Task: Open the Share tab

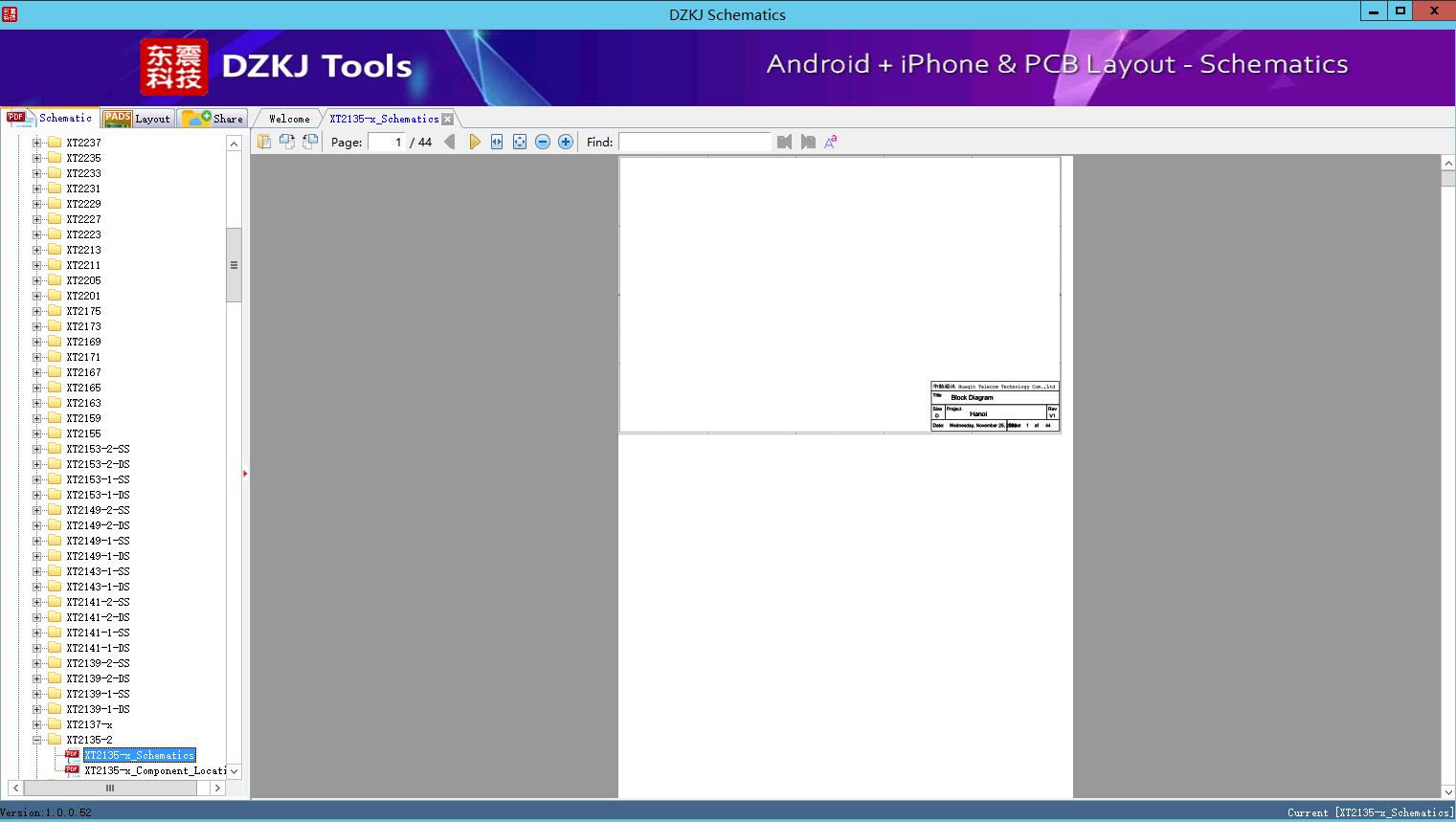Action: tap(213, 119)
